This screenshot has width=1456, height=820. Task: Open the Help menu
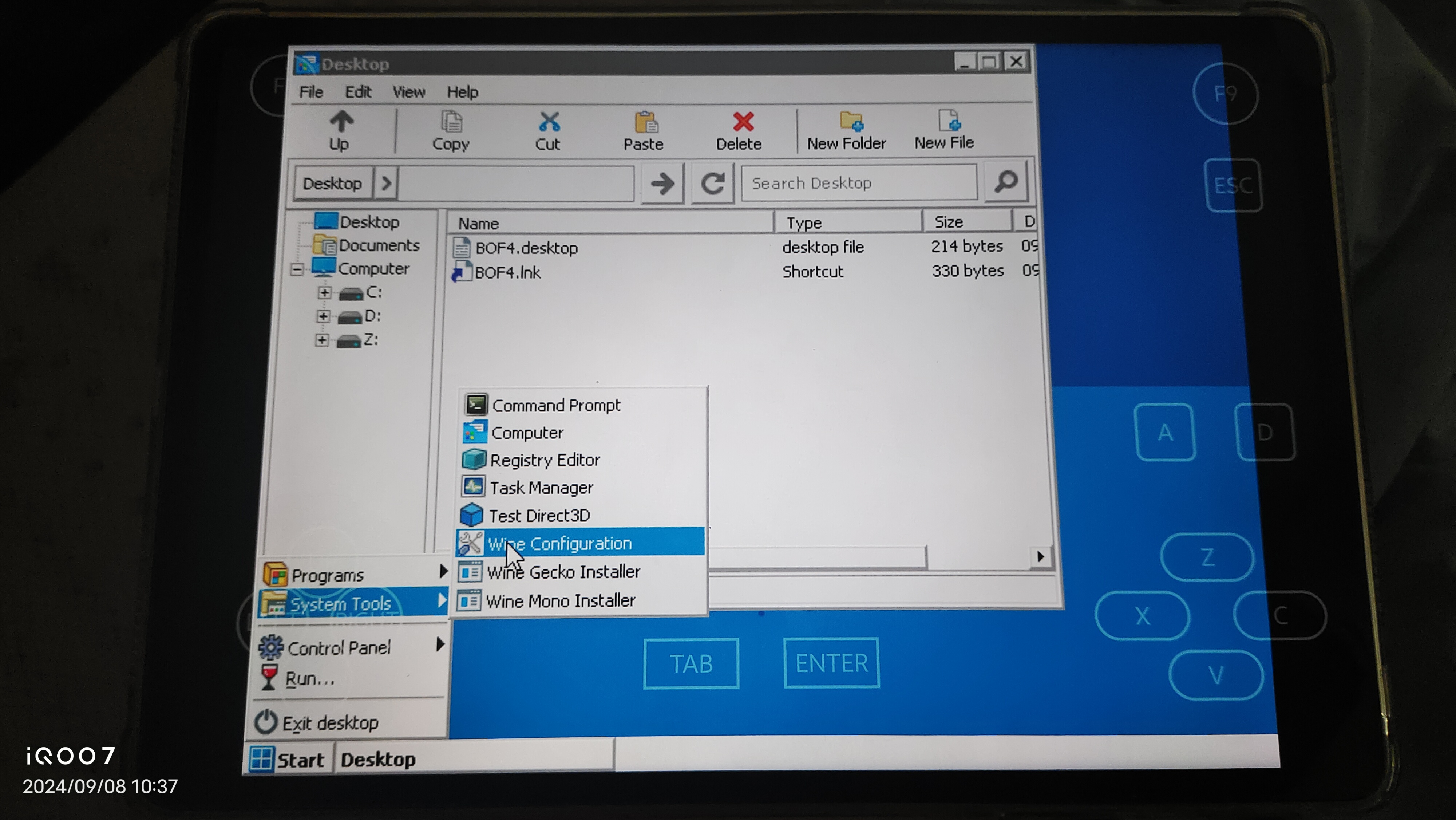(462, 92)
